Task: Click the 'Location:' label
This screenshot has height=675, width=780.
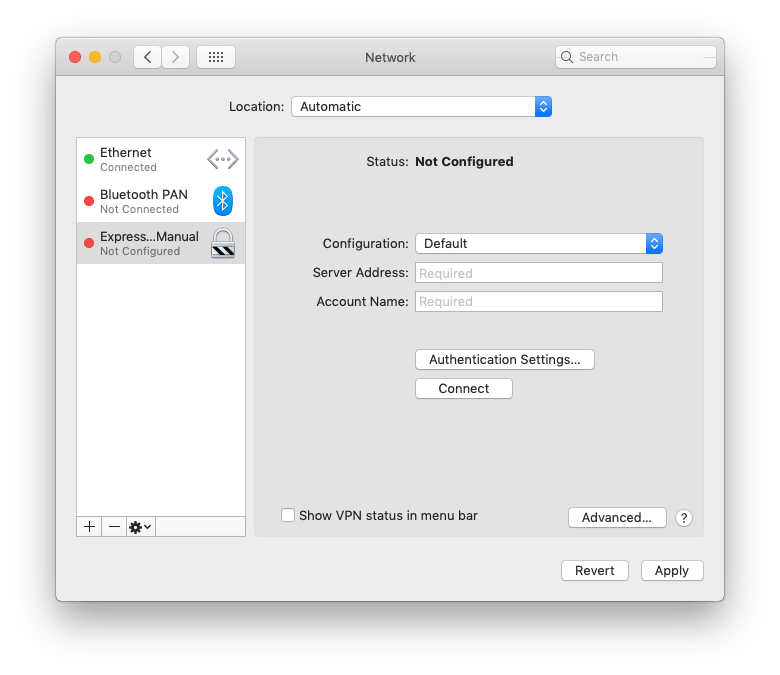Action: [256, 106]
